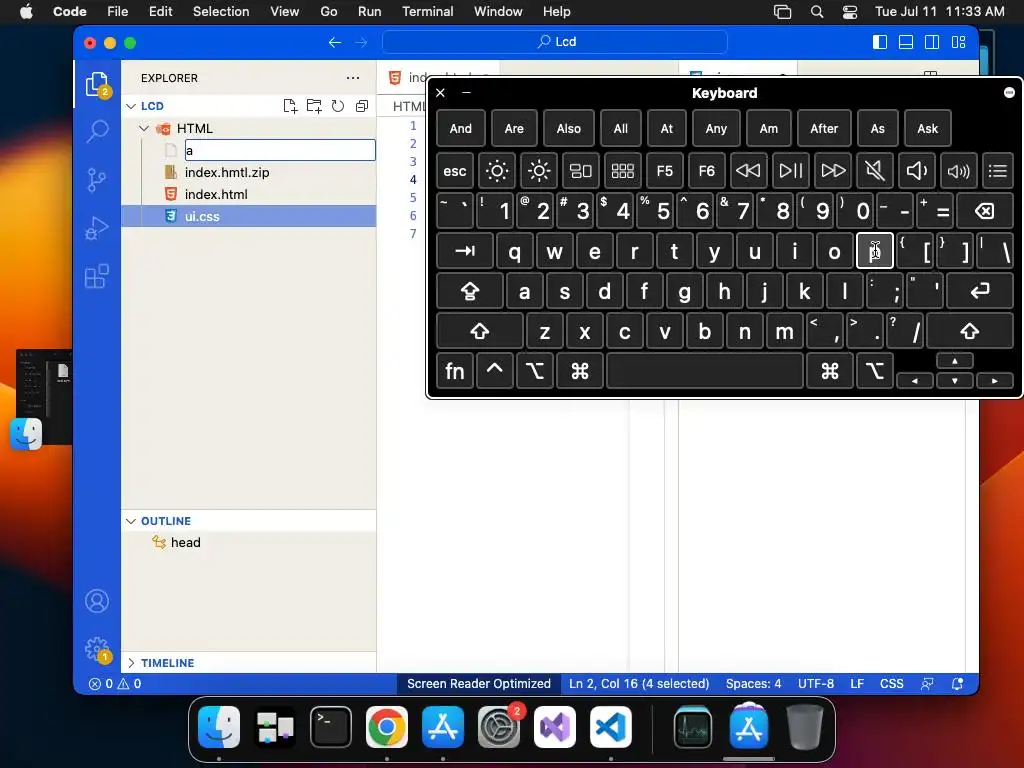Click the New File icon in LCD header

[290, 106]
